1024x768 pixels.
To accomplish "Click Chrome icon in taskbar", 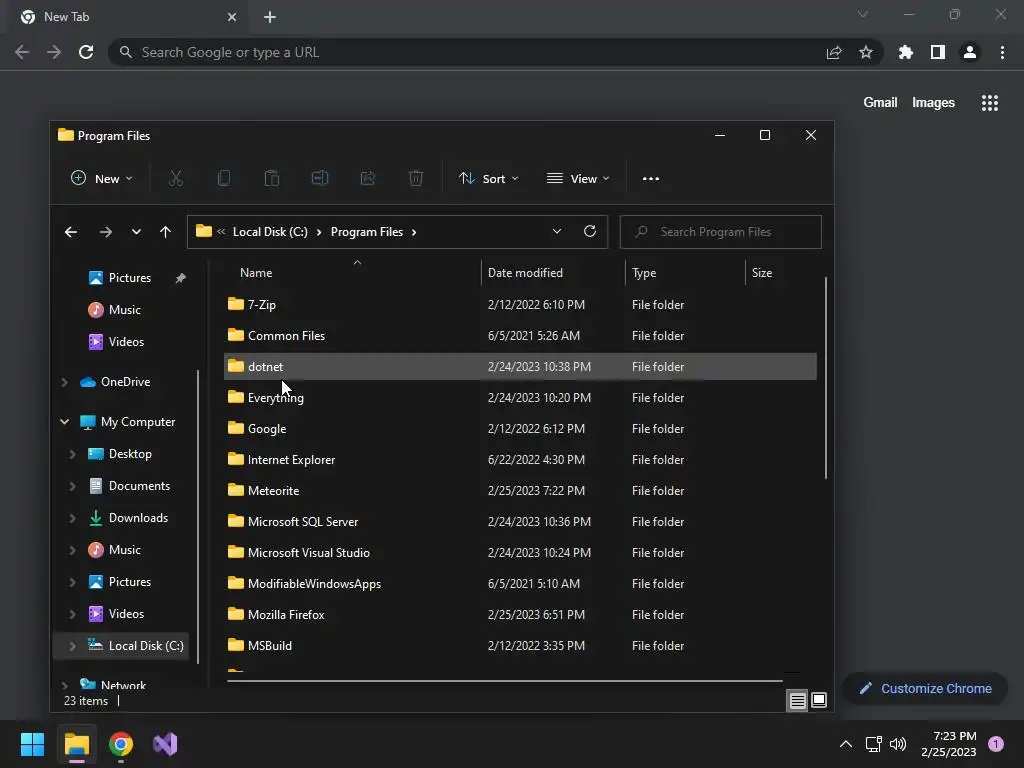I will pos(121,744).
